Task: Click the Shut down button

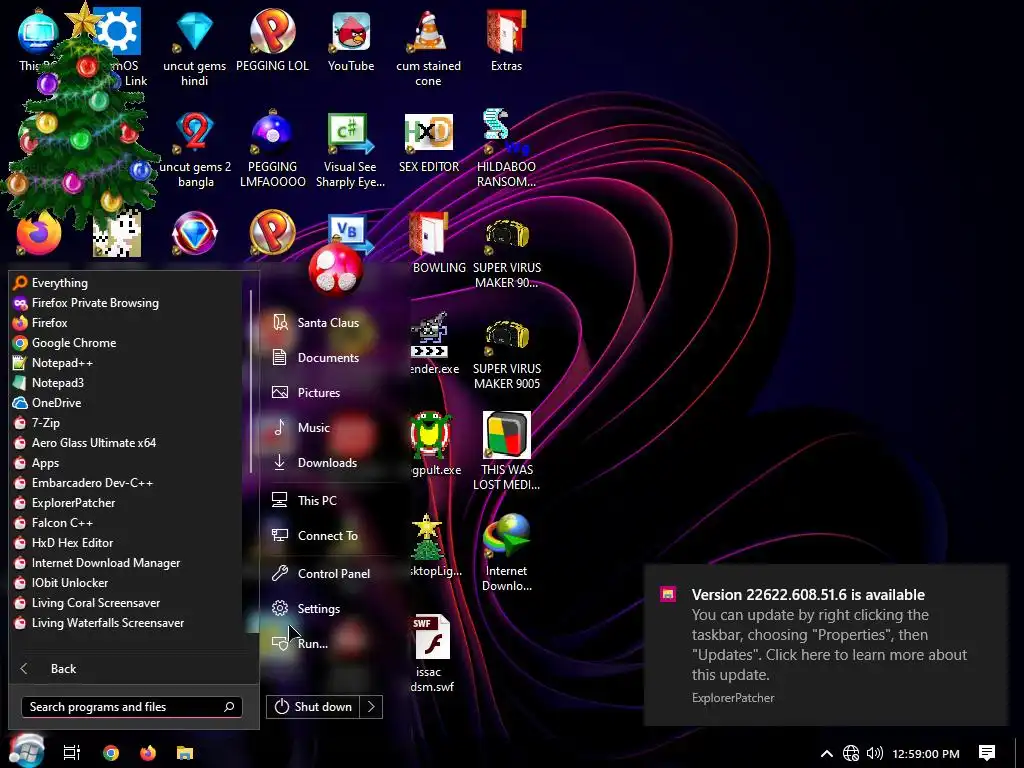Action: pyautogui.click(x=313, y=707)
